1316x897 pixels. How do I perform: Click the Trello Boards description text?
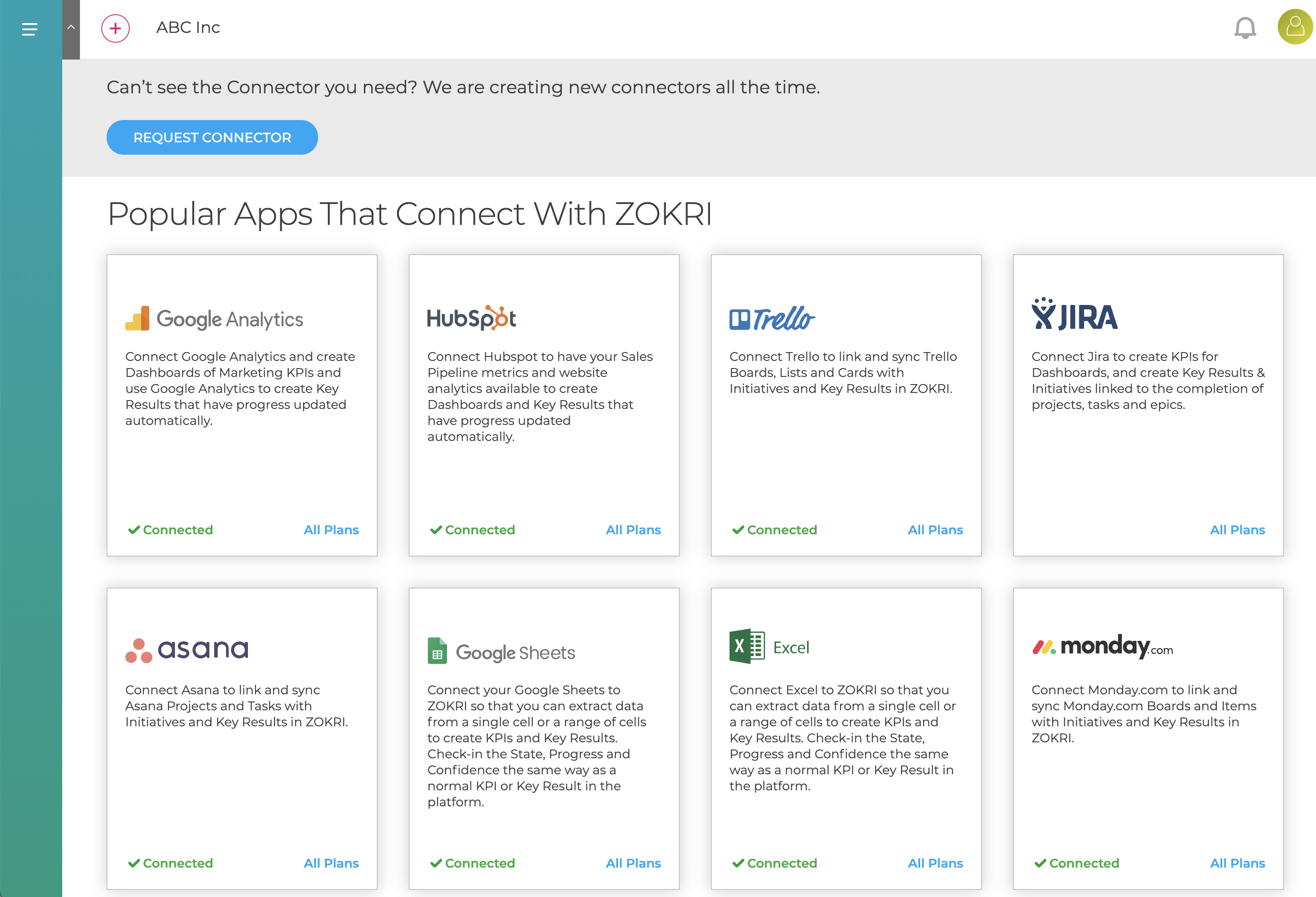click(x=843, y=372)
